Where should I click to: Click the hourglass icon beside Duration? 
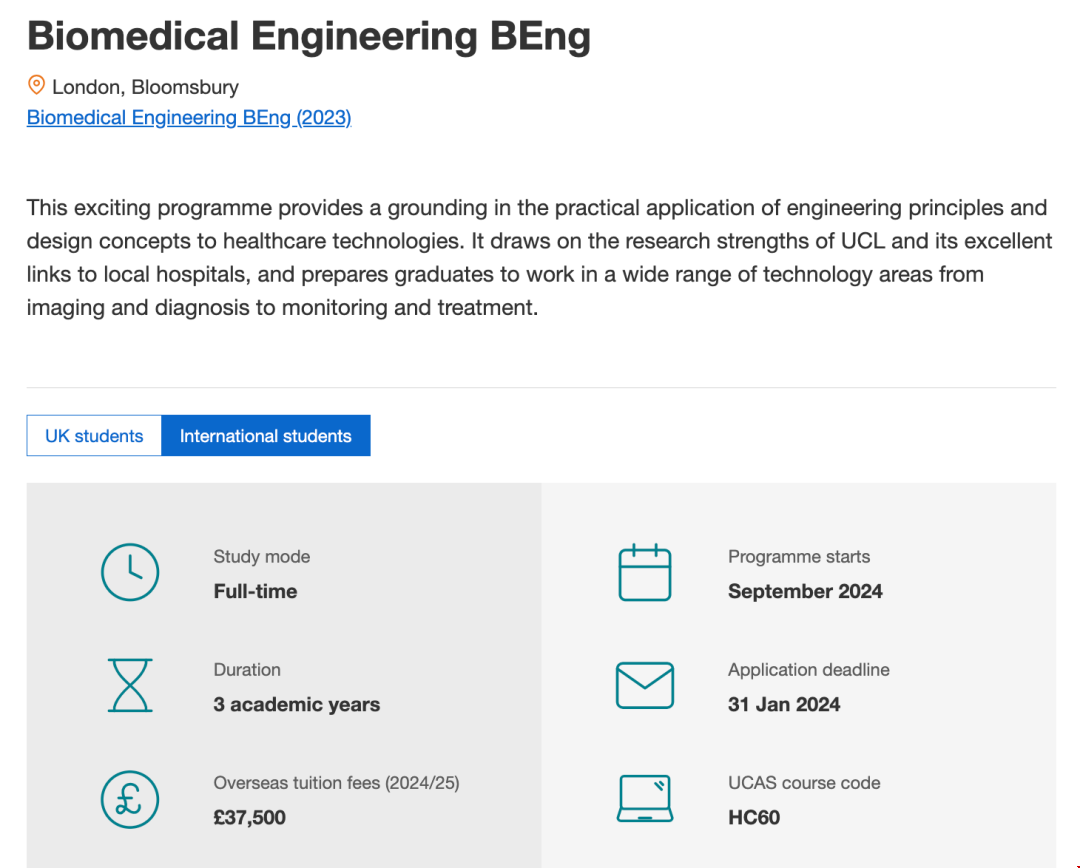(130, 685)
